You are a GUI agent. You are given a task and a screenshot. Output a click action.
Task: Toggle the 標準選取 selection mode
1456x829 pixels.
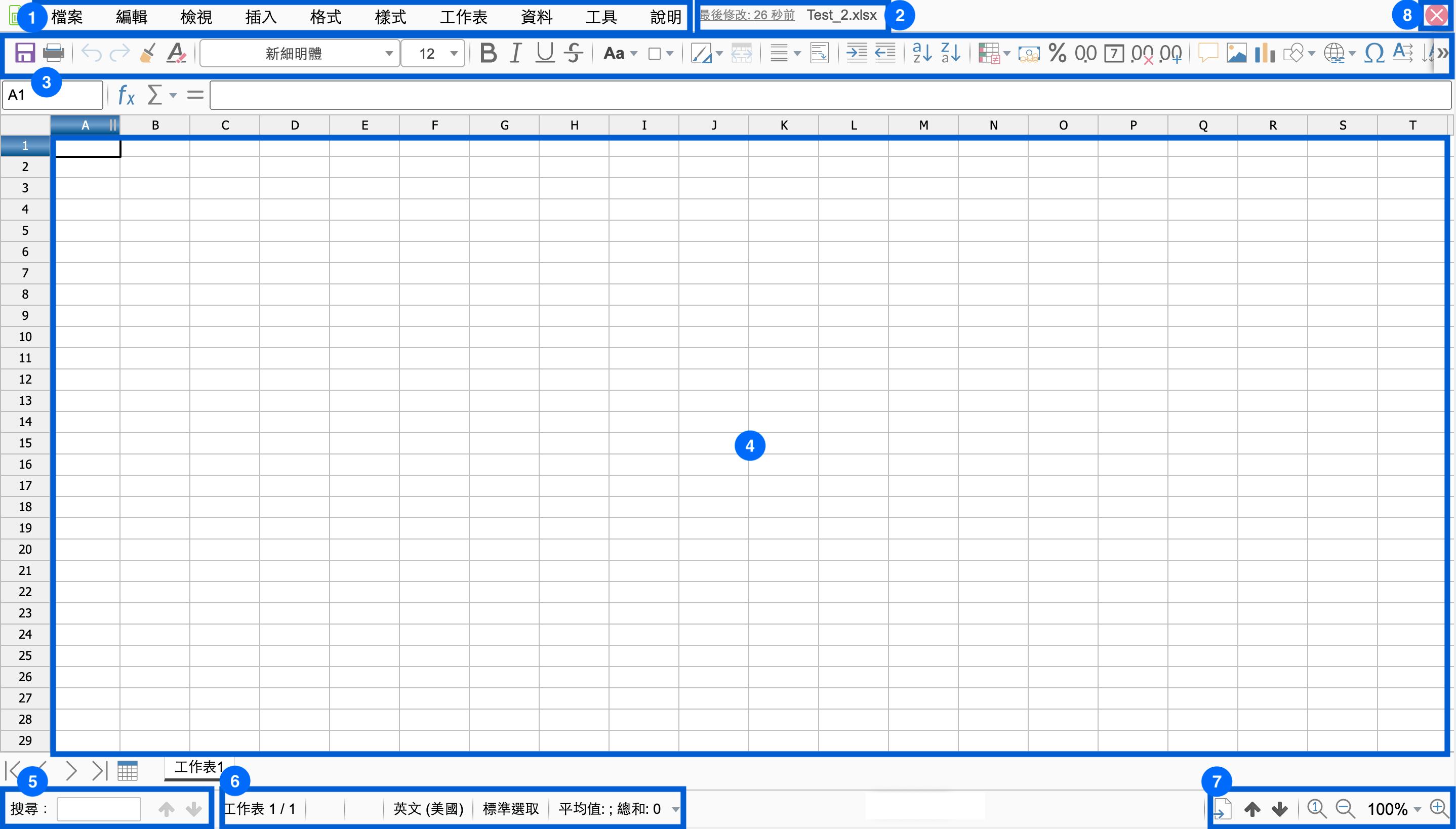510,809
